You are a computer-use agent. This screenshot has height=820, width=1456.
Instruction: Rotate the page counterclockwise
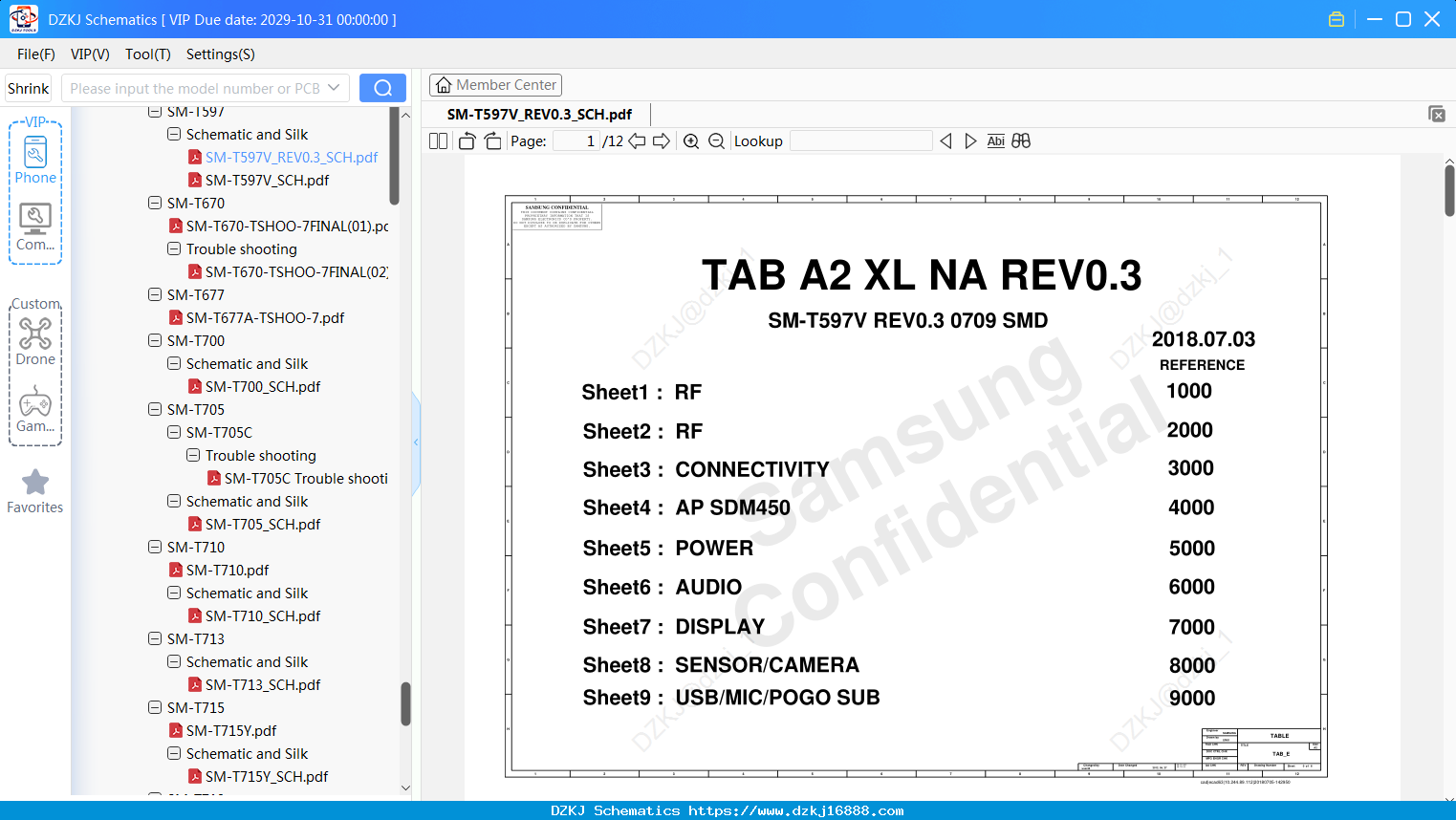coord(467,141)
